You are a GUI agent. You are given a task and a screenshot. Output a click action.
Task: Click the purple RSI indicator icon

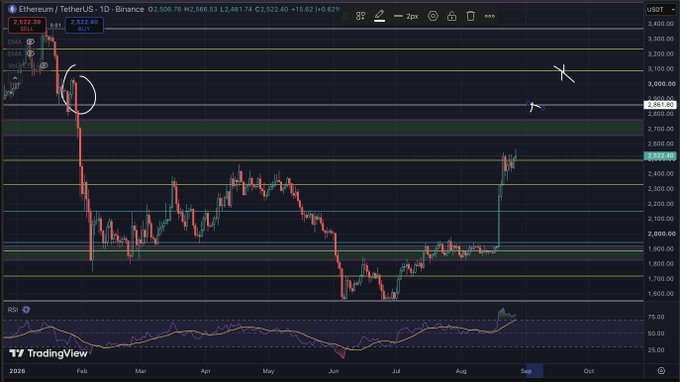coord(26,310)
